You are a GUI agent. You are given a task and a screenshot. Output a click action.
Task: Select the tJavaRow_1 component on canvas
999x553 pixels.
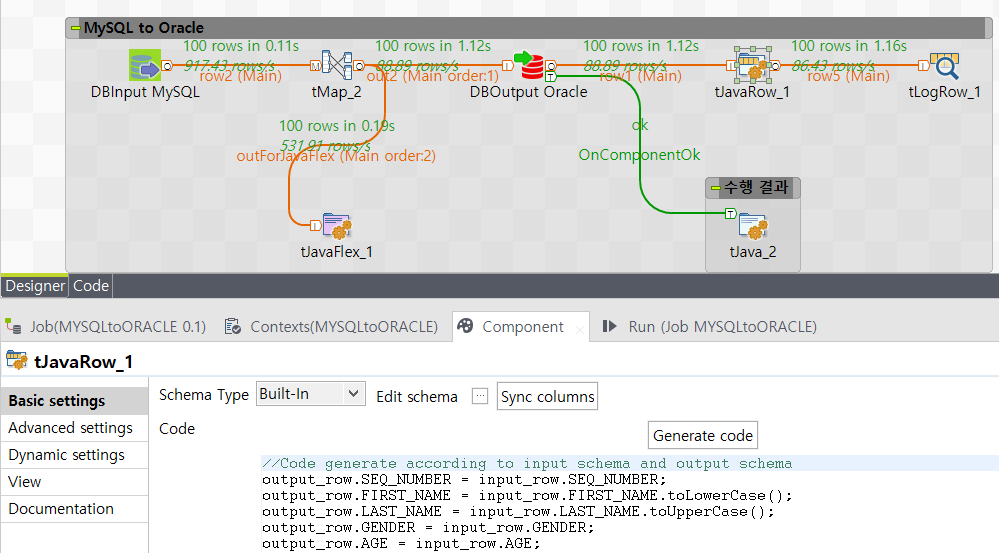pyautogui.click(x=752, y=65)
